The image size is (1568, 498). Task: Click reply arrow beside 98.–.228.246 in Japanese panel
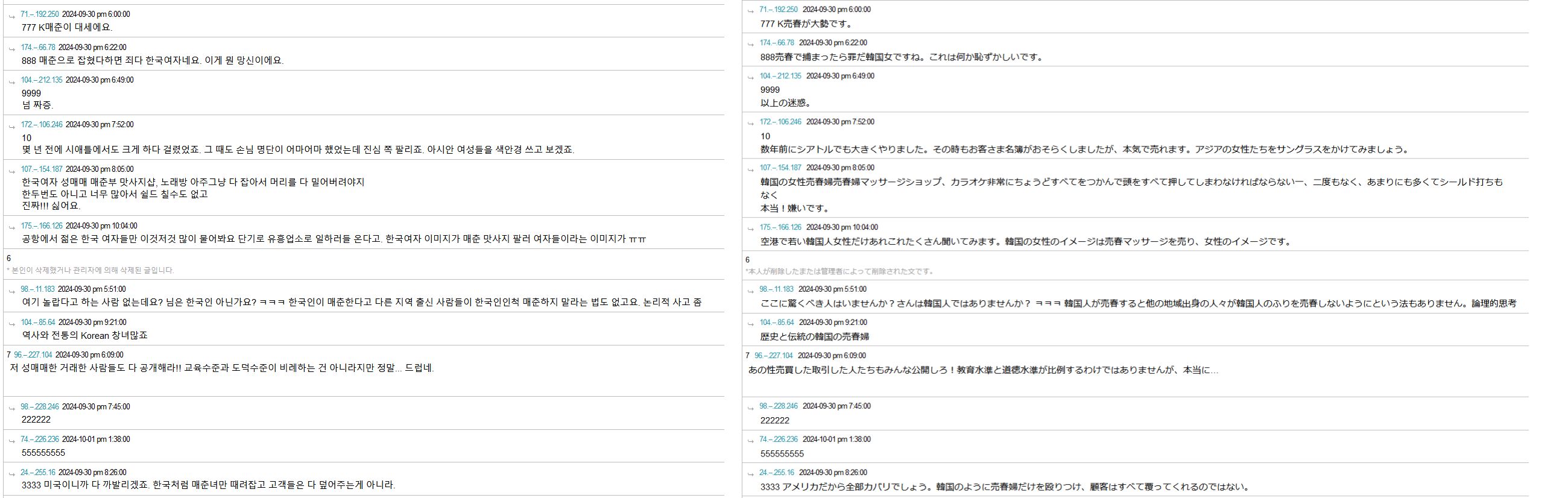(x=750, y=408)
